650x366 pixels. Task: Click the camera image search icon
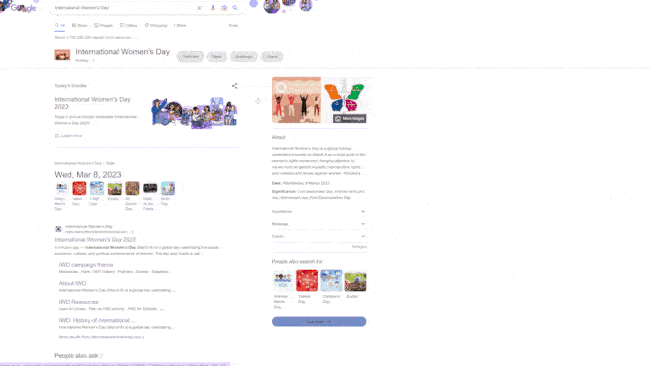click(224, 8)
